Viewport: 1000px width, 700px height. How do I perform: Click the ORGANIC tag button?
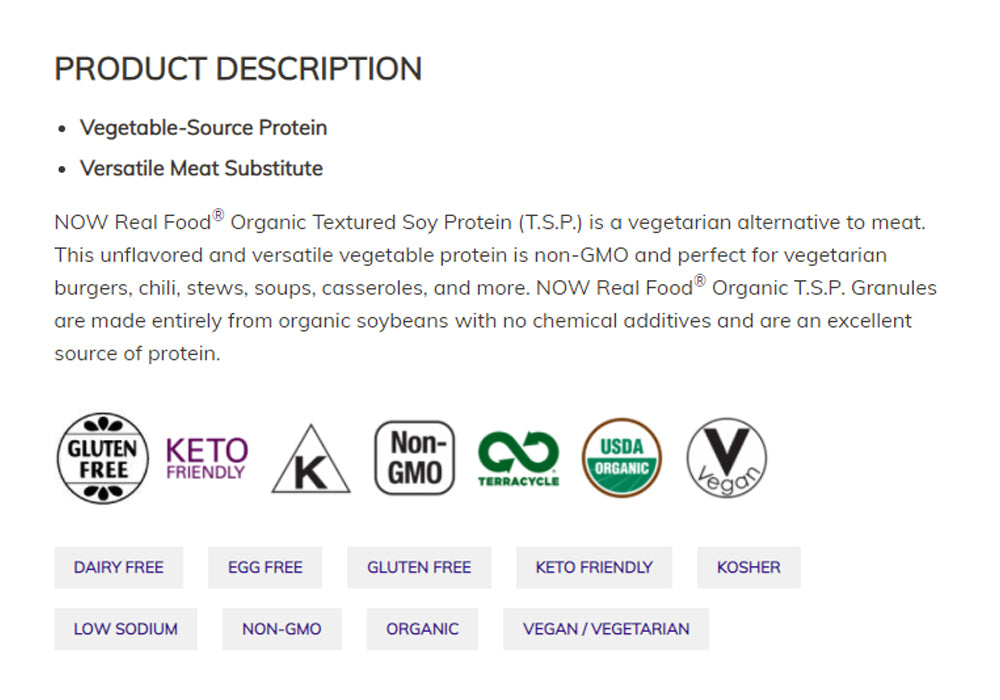point(422,629)
